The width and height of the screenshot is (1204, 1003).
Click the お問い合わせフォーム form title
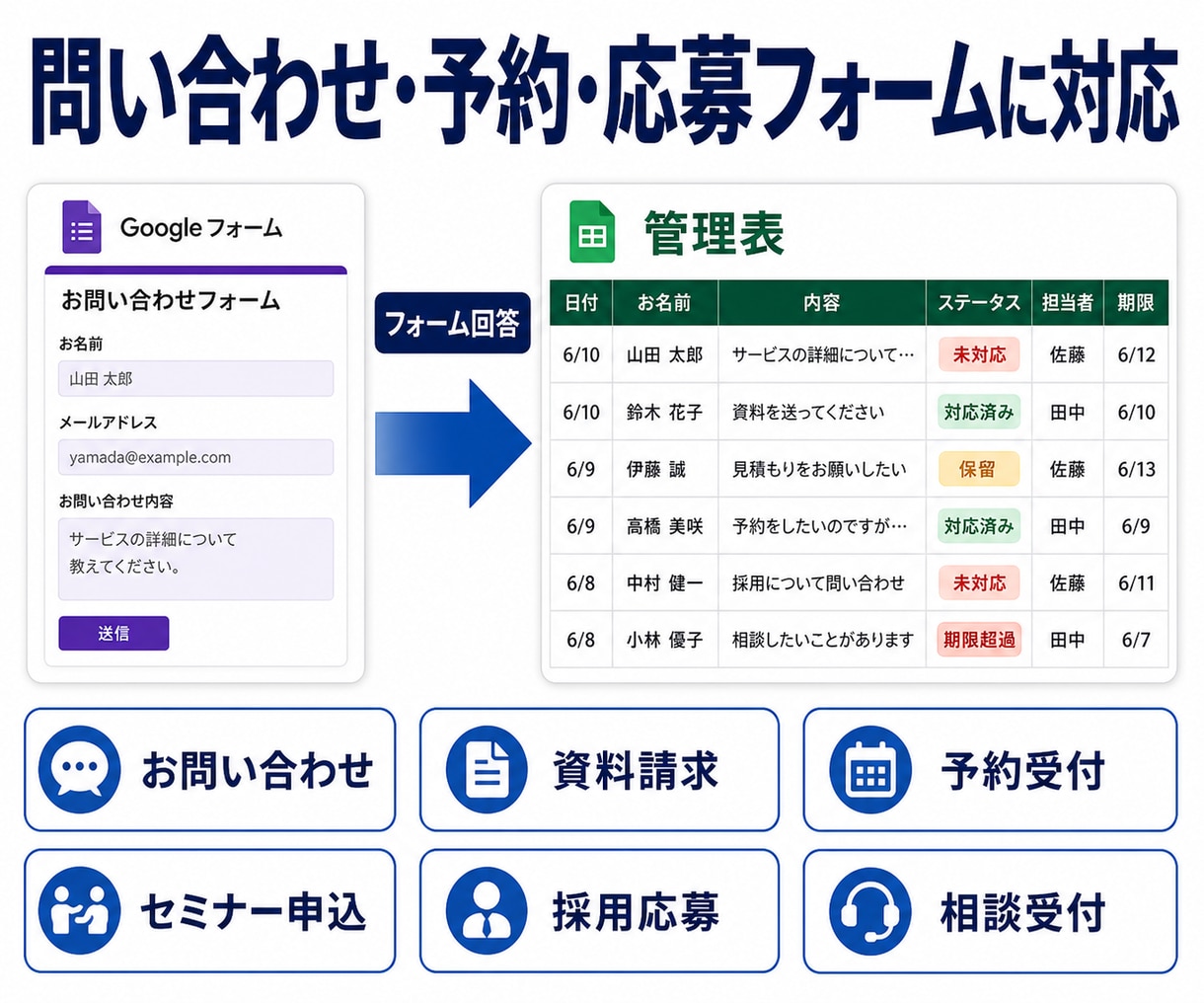[x=171, y=300]
